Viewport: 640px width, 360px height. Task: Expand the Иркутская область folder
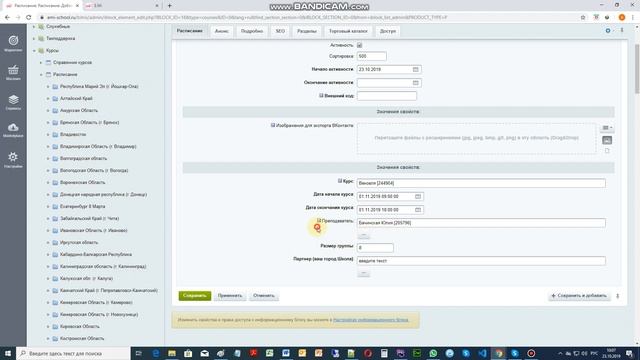48,242
